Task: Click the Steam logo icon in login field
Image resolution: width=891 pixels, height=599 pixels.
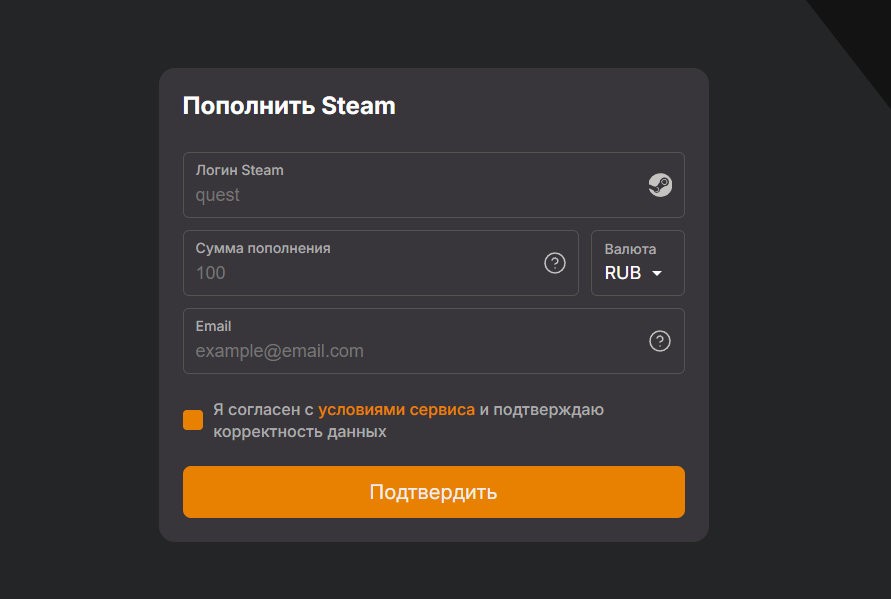Action: tap(660, 185)
